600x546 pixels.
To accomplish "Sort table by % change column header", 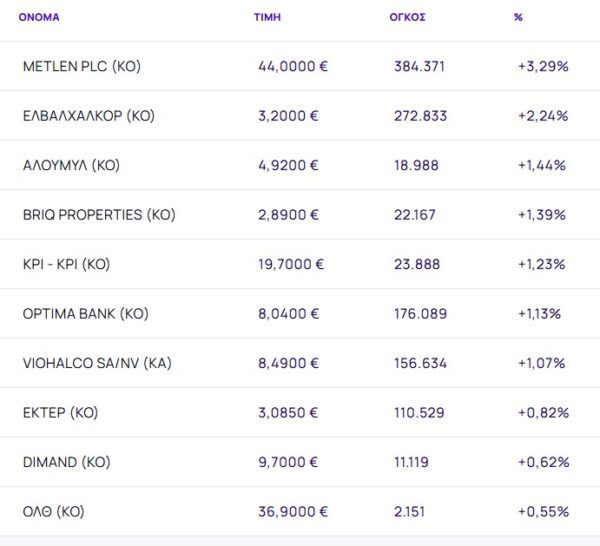I will 518,17.
